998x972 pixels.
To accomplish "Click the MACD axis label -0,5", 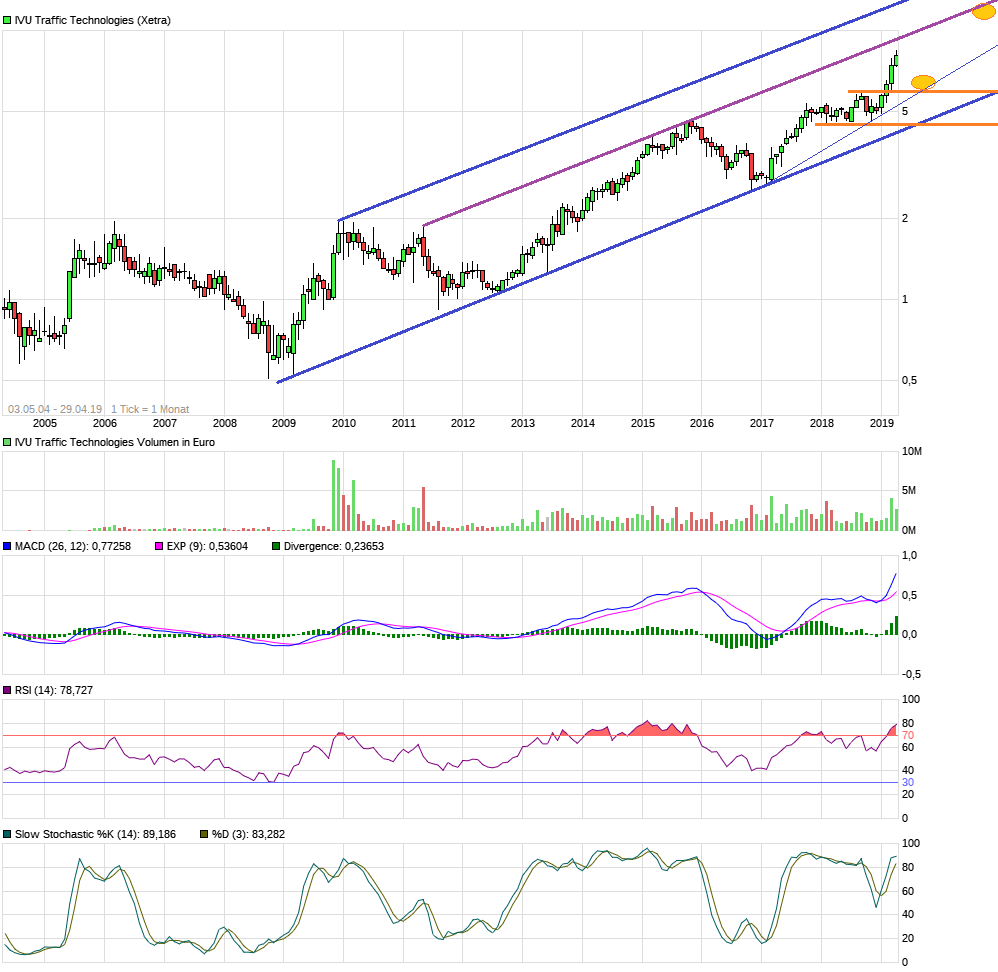I will pos(911,675).
